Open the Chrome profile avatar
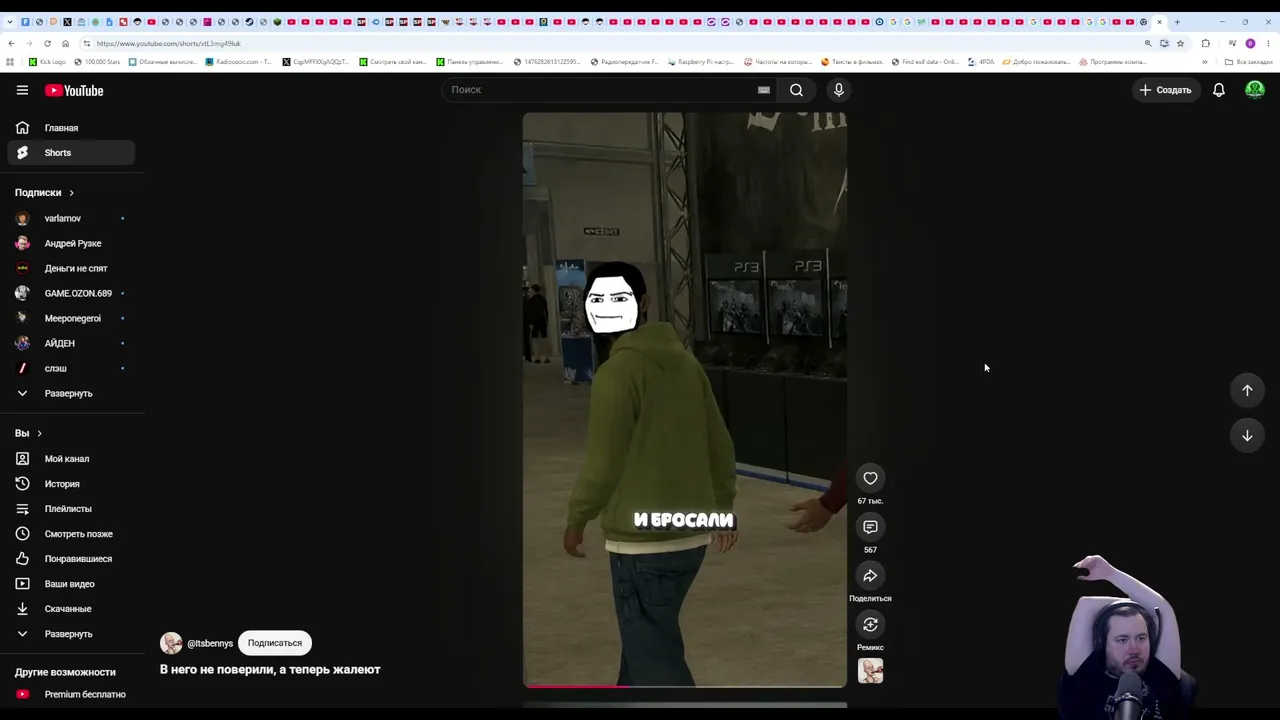This screenshot has width=1280, height=720. [x=1250, y=44]
